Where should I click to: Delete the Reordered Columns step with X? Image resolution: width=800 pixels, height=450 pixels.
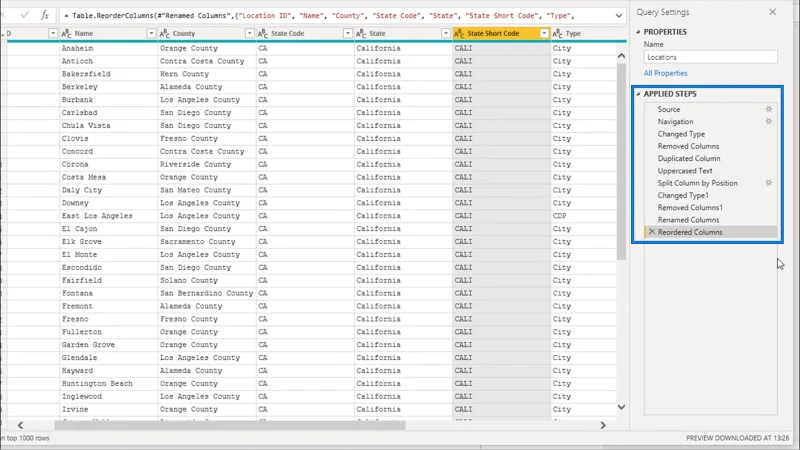652,232
